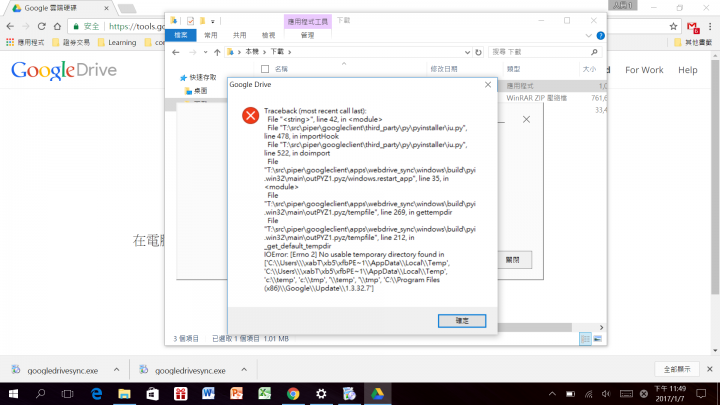Open the Gmail extension icon

693,27
